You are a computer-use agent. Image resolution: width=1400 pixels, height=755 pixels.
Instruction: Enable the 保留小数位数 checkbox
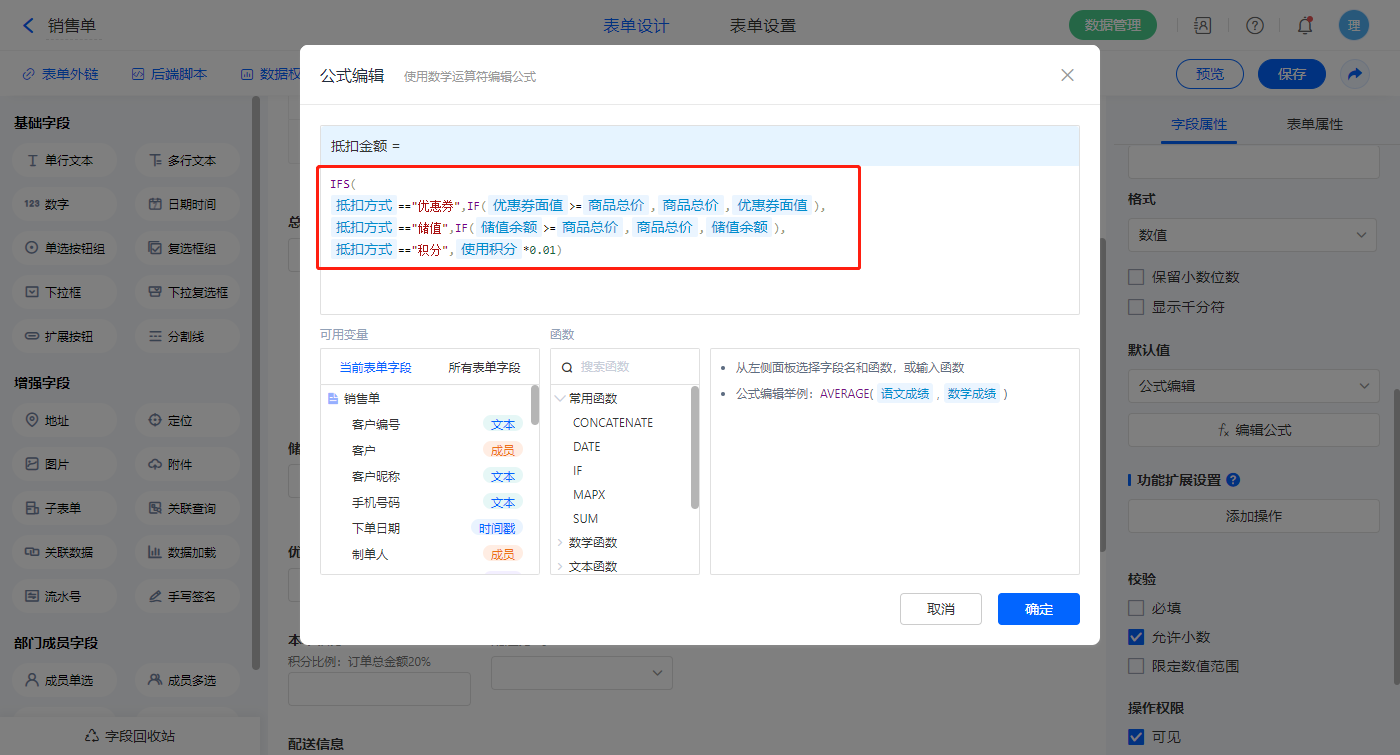pyautogui.click(x=1136, y=277)
